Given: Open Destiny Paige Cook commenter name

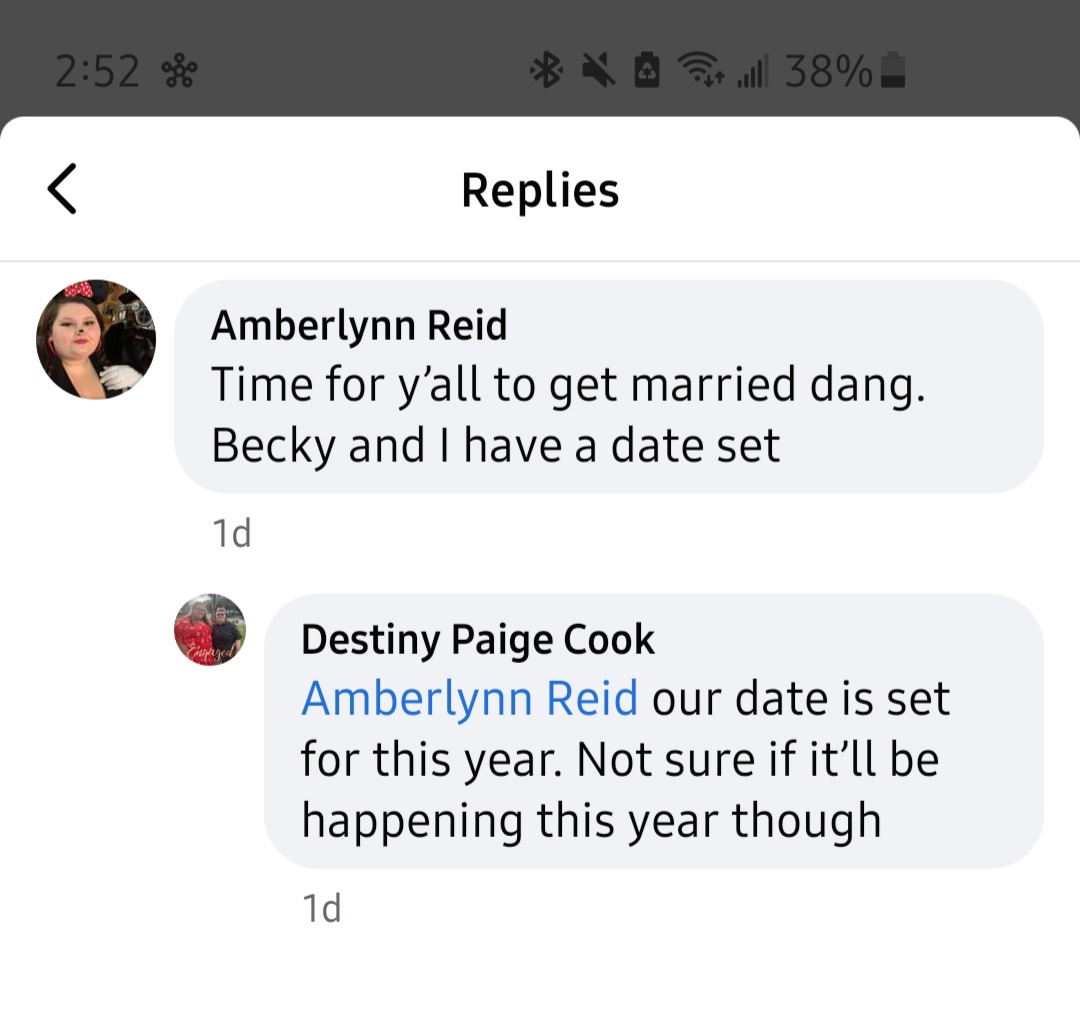Looking at the screenshot, I should tap(477, 640).
